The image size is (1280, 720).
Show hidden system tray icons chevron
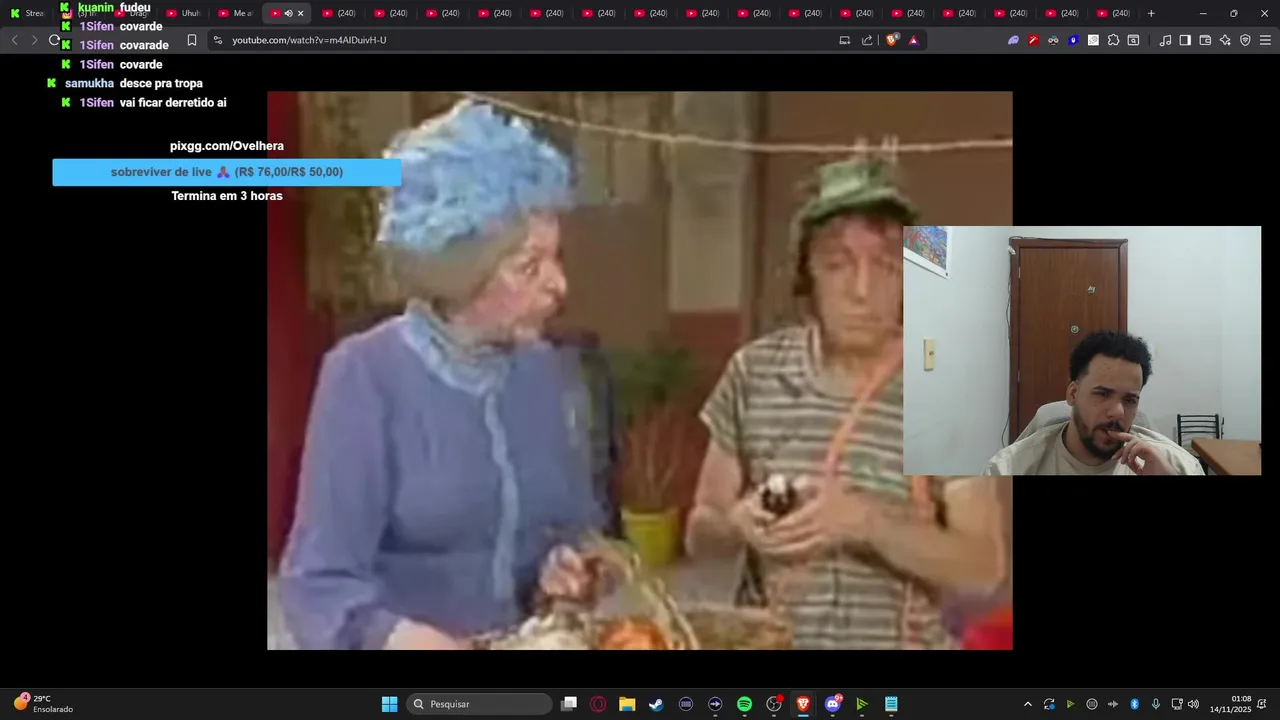tap(1027, 704)
